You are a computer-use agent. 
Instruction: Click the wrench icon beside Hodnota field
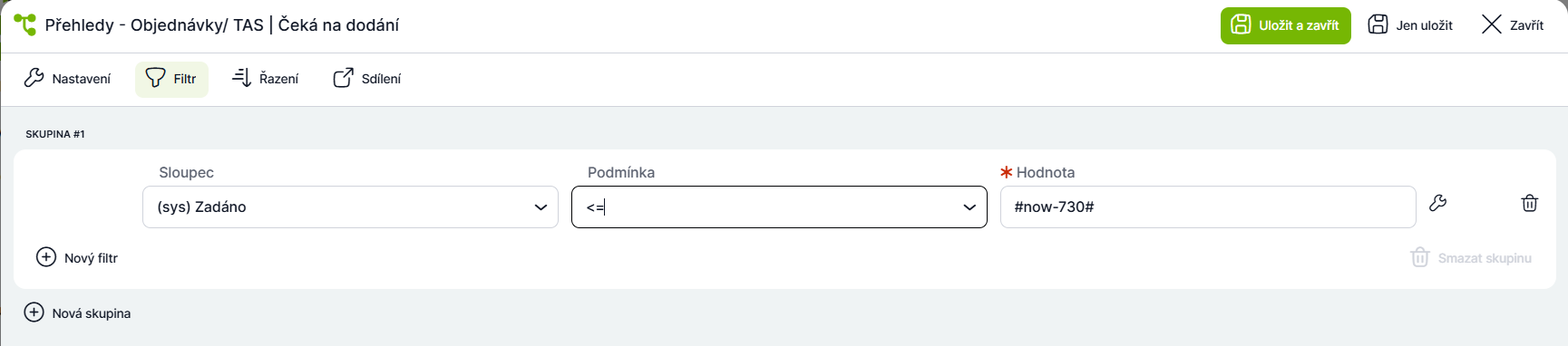1437,203
